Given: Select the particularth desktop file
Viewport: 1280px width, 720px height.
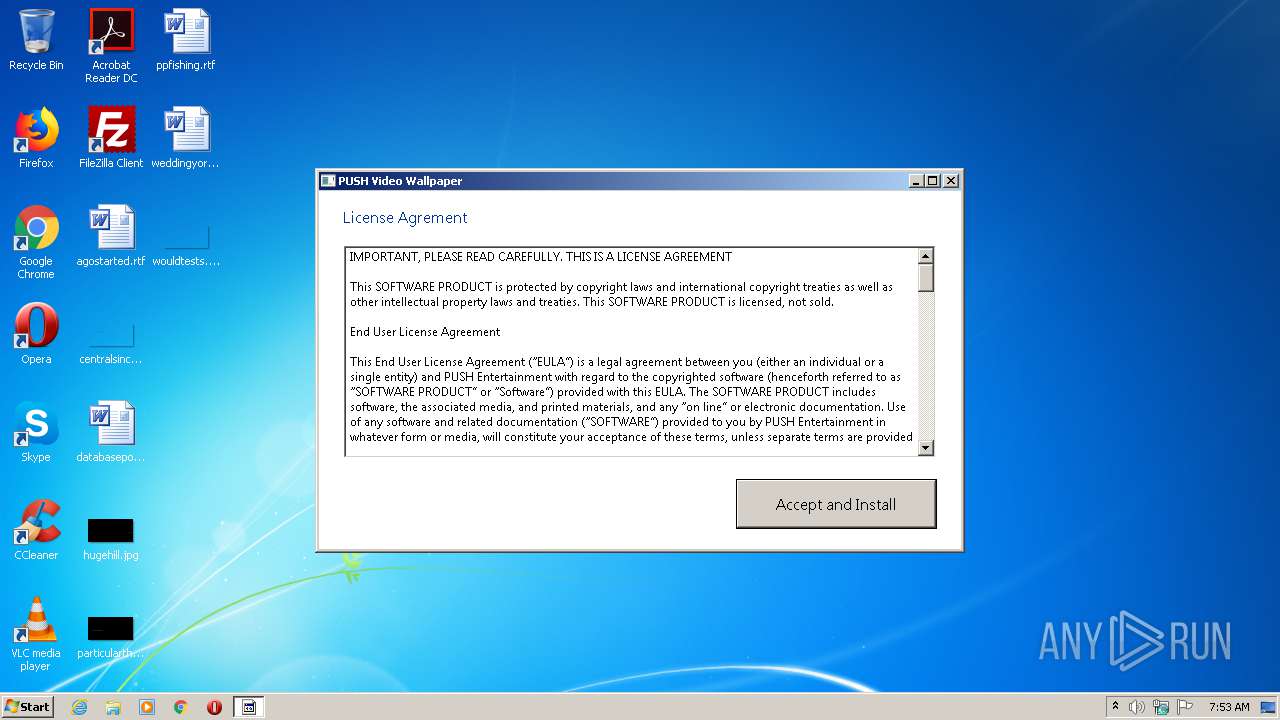Looking at the screenshot, I should [111, 636].
